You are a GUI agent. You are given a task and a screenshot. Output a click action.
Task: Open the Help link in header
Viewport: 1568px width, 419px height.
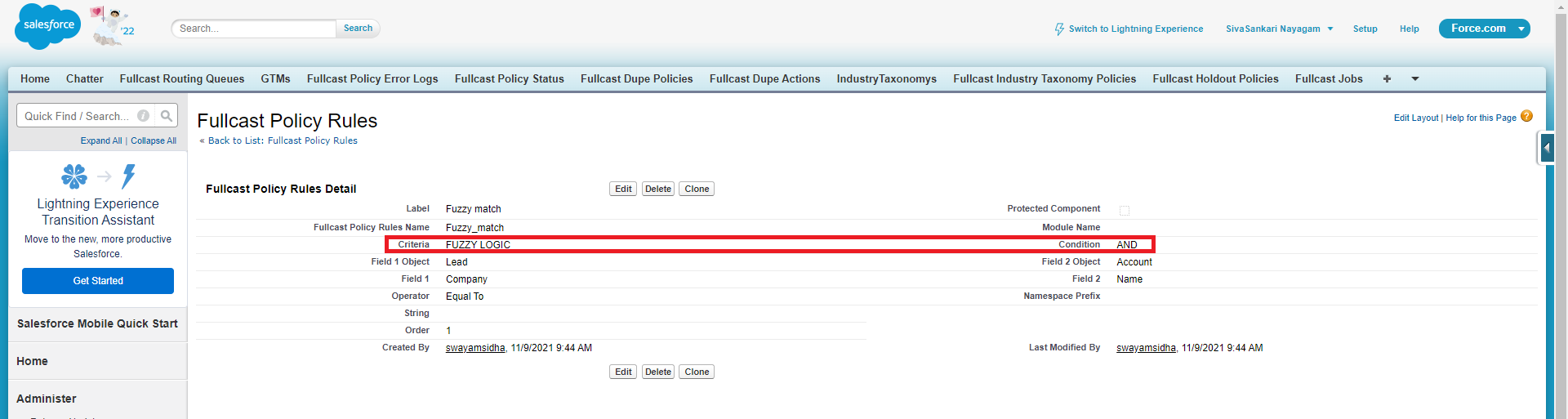pos(1410,29)
